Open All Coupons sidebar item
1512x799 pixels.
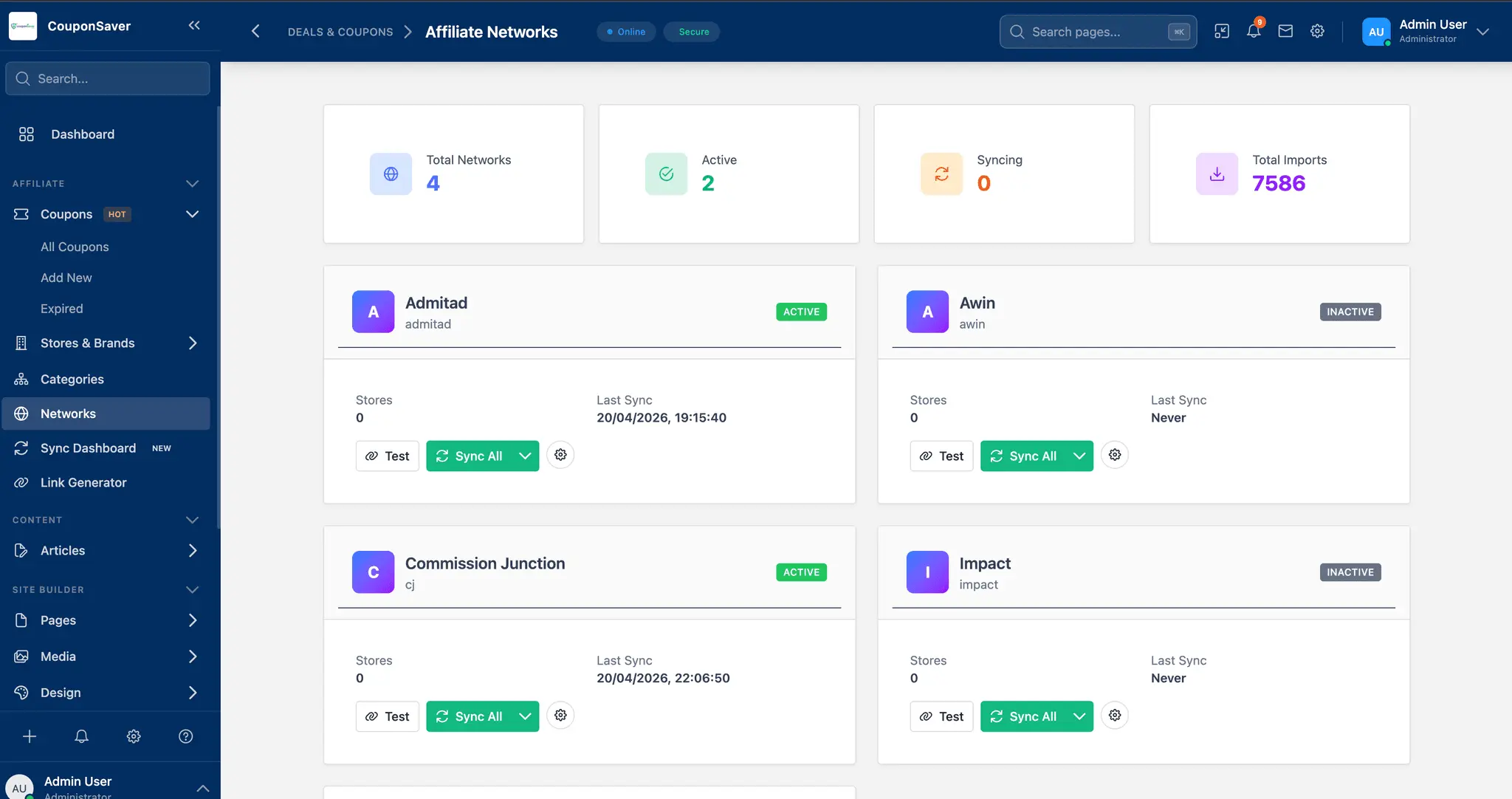[x=75, y=247]
